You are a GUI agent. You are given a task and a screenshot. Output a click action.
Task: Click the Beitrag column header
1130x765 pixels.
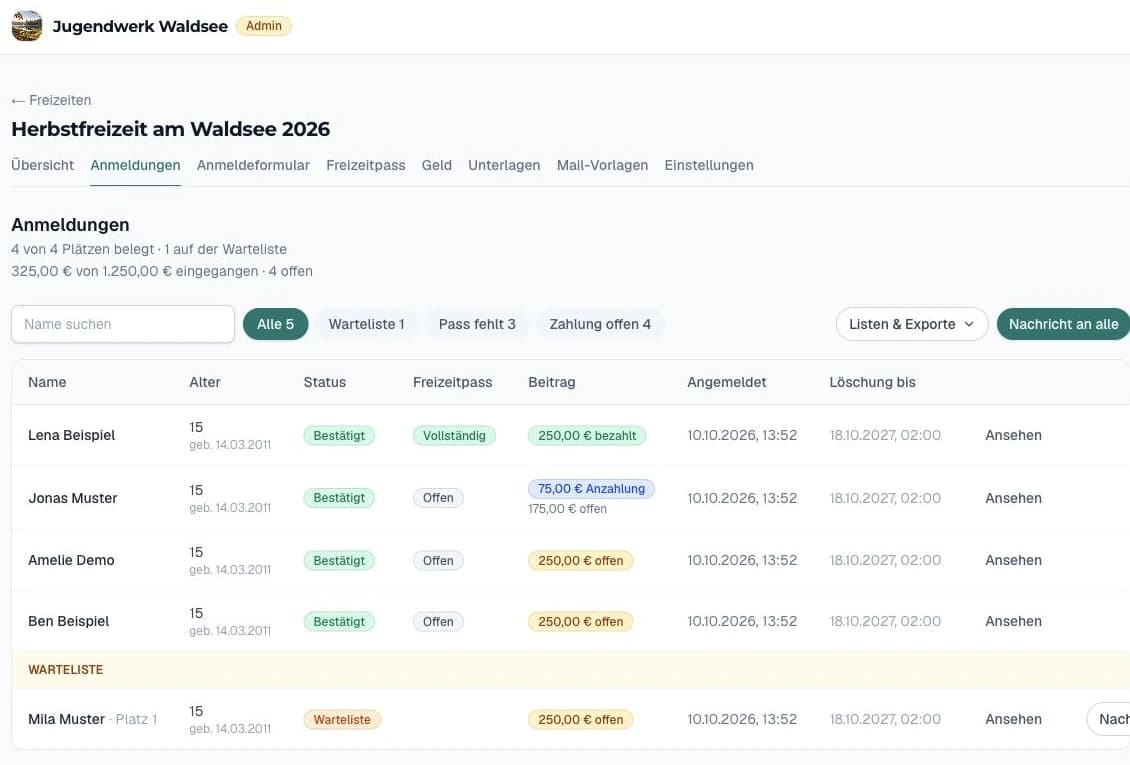tap(551, 382)
